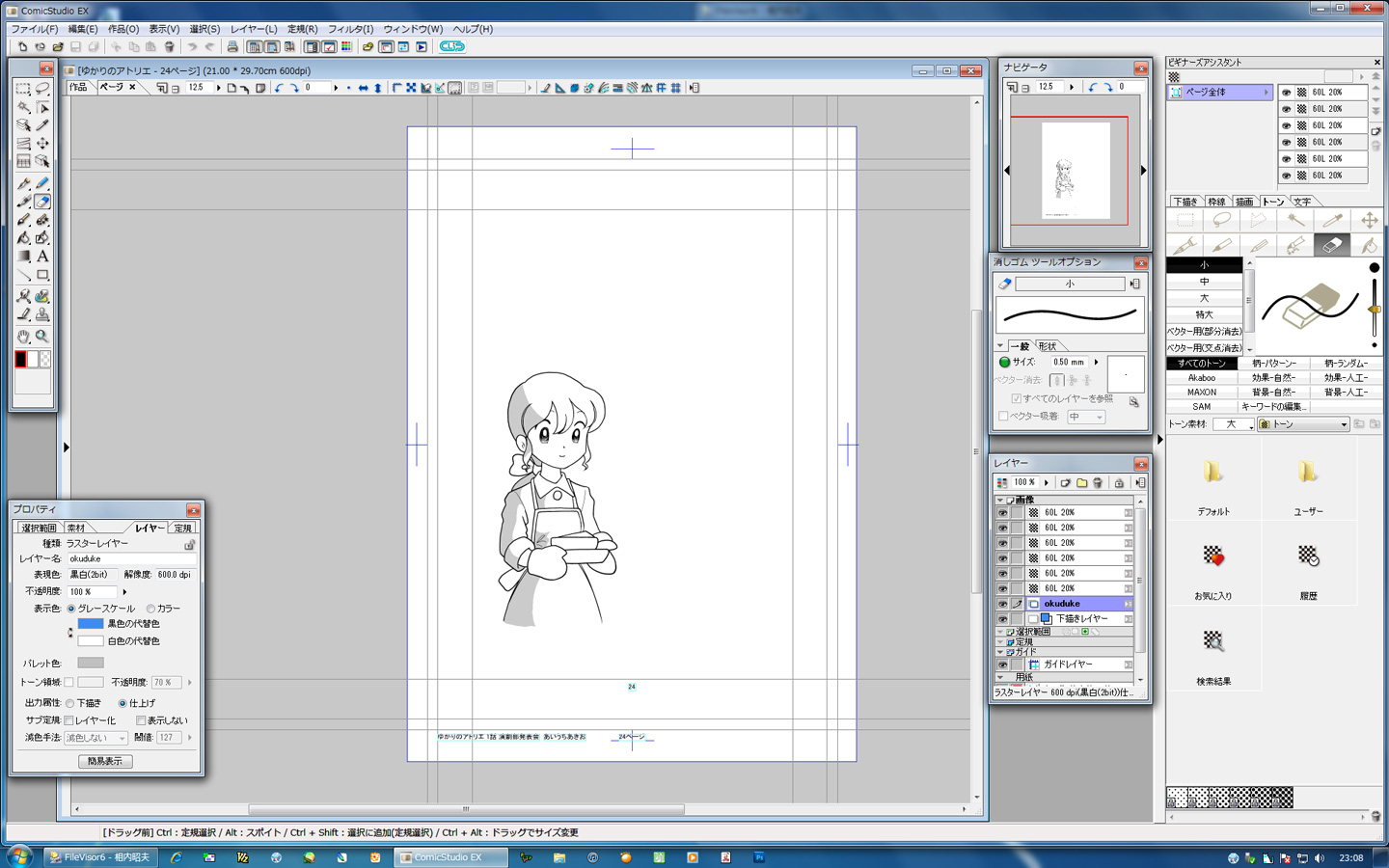Click rotate view left icon in page toolbar
This screenshot has height=868, width=1389.
(x=279, y=88)
